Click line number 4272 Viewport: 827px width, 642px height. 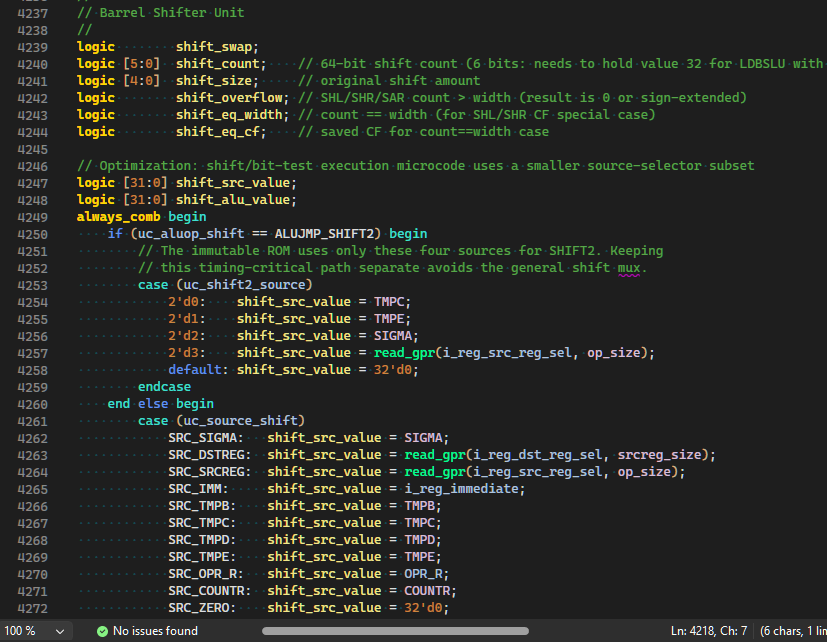coord(32,608)
